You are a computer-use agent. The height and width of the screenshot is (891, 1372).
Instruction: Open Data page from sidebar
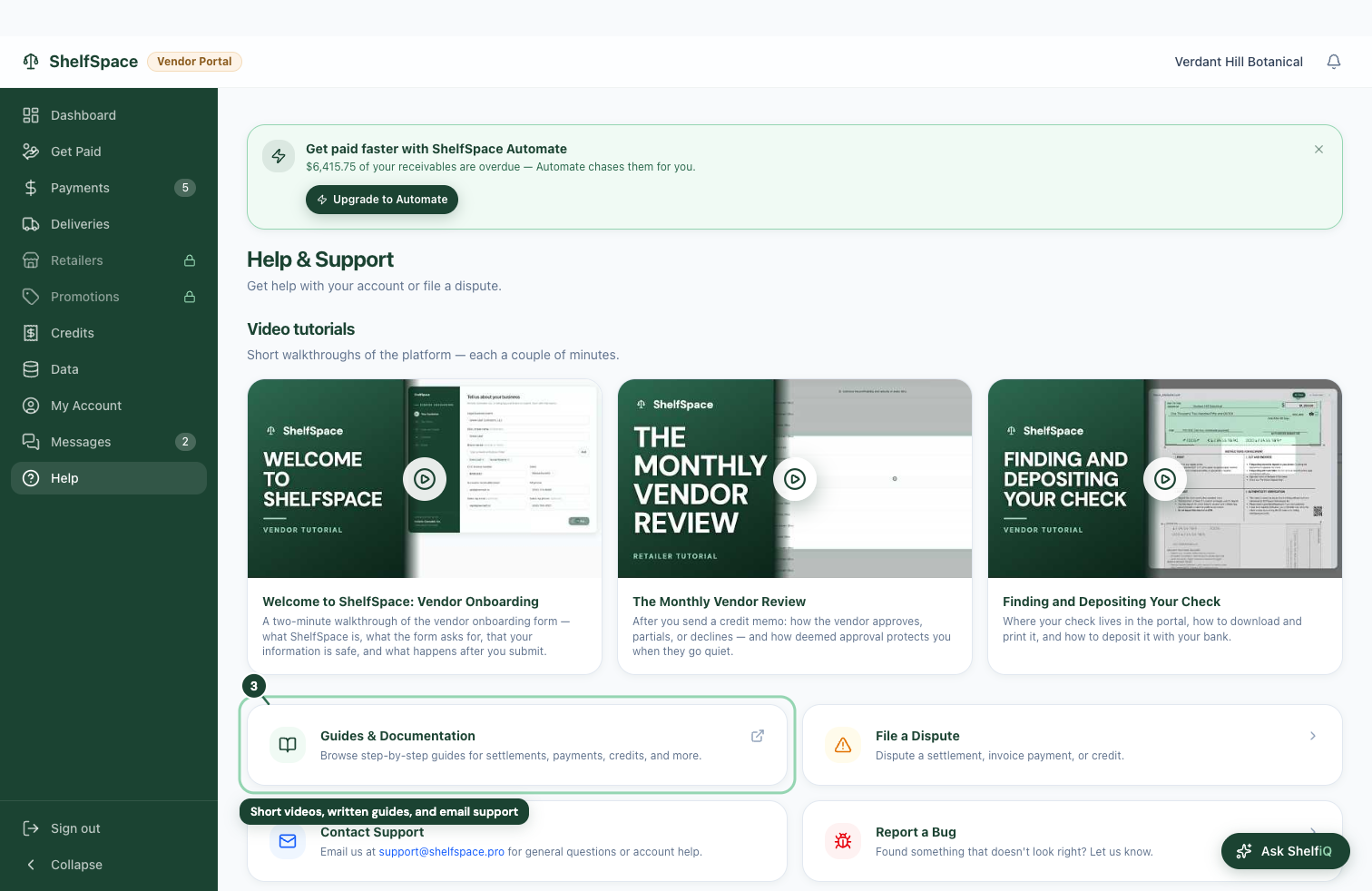109,369
